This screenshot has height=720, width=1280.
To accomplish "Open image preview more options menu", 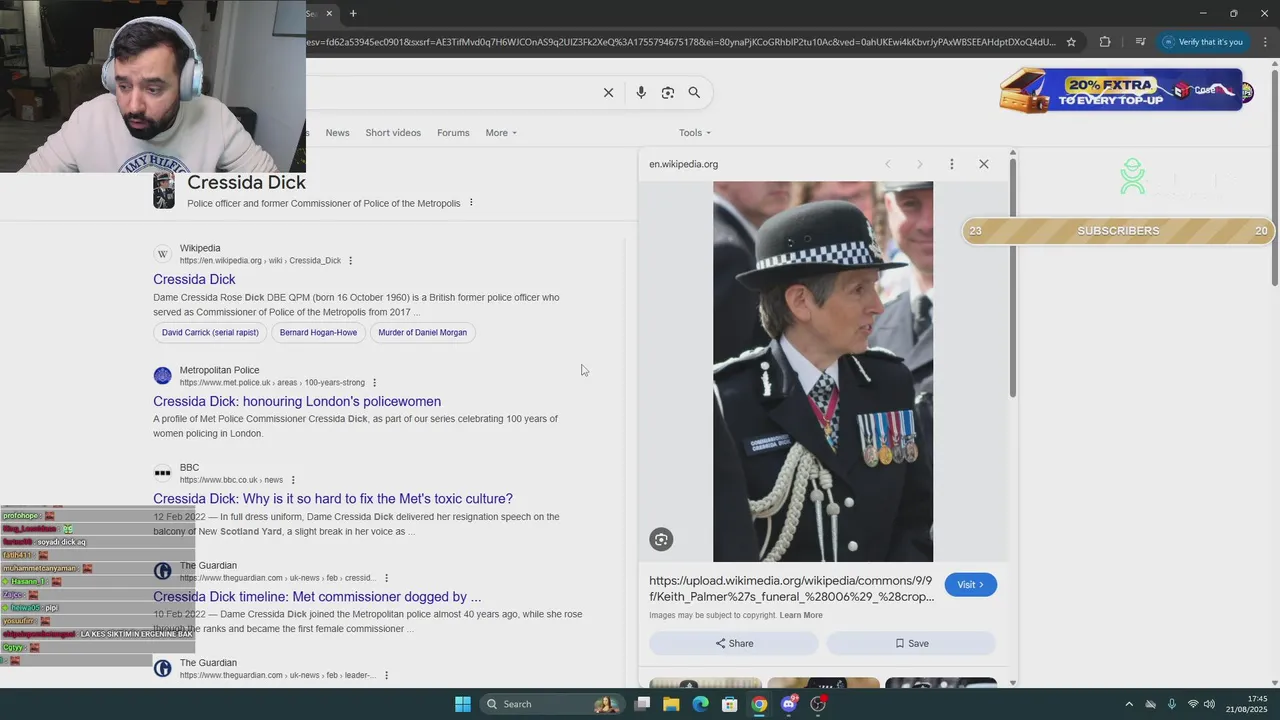I will pyautogui.click(x=951, y=164).
